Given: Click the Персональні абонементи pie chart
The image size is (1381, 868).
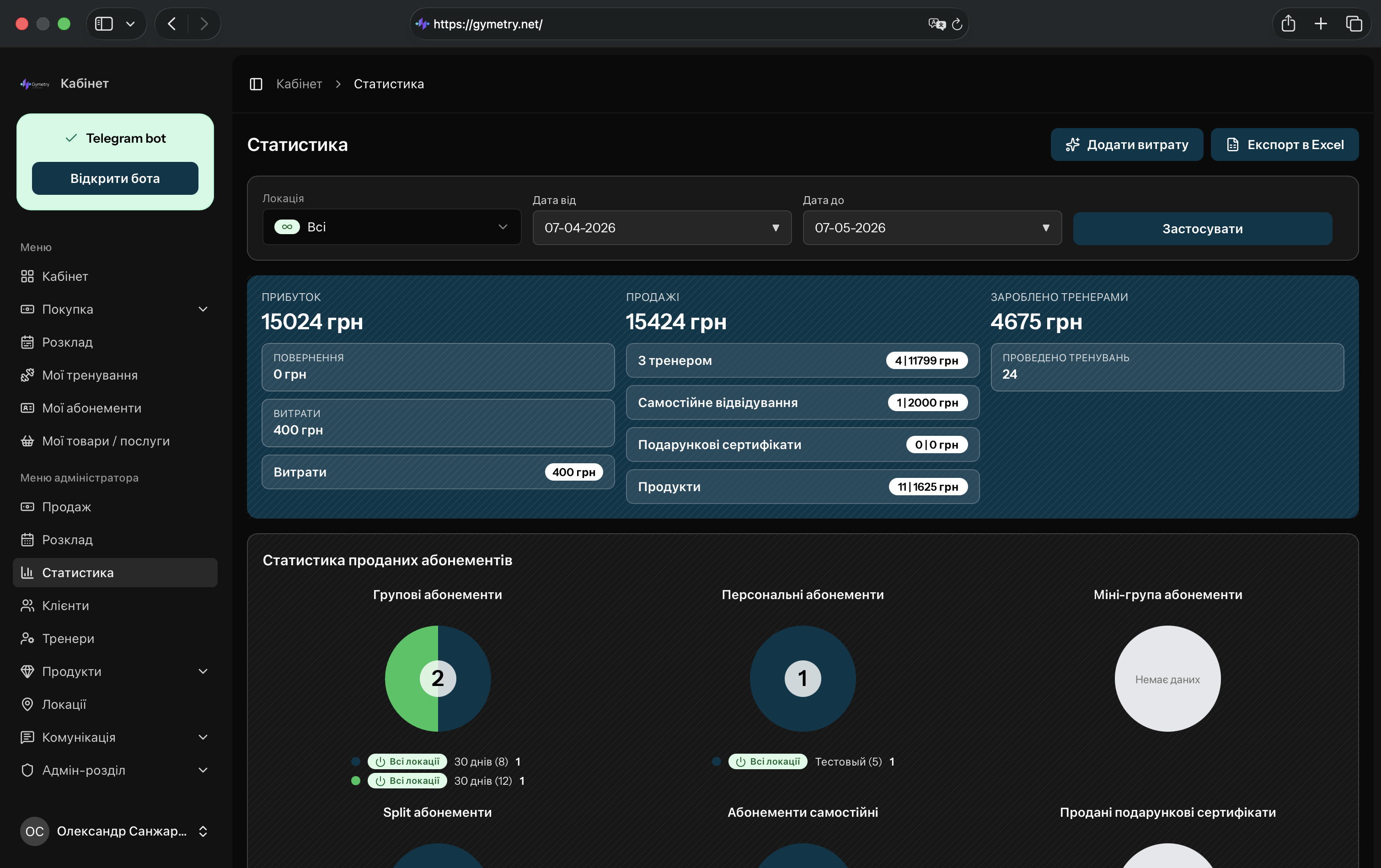Looking at the screenshot, I should [x=803, y=679].
